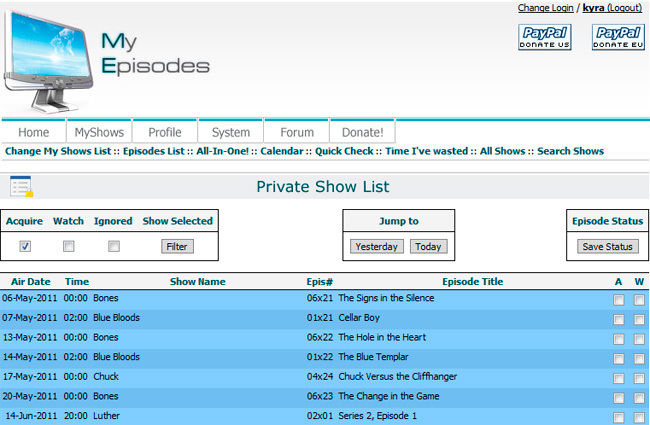
Task: Open the Search Shows link
Action: (x=570, y=151)
